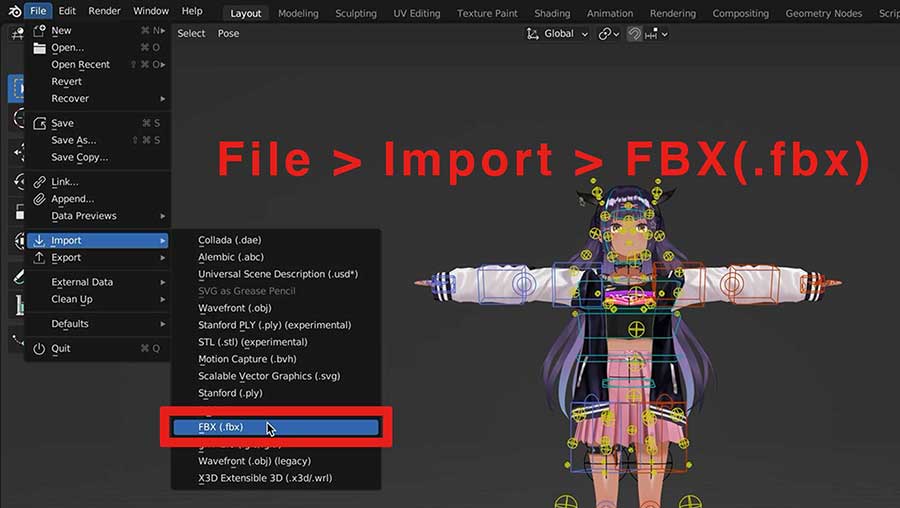Switch to the Shading workspace tab
The height and width of the screenshot is (508, 900).
click(x=552, y=13)
